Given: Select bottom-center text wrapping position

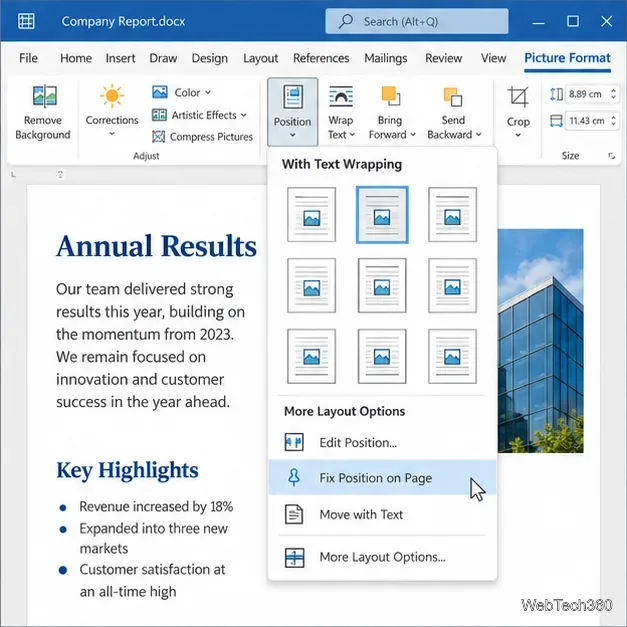Looking at the screenshot, I should (x=382, y=356).
